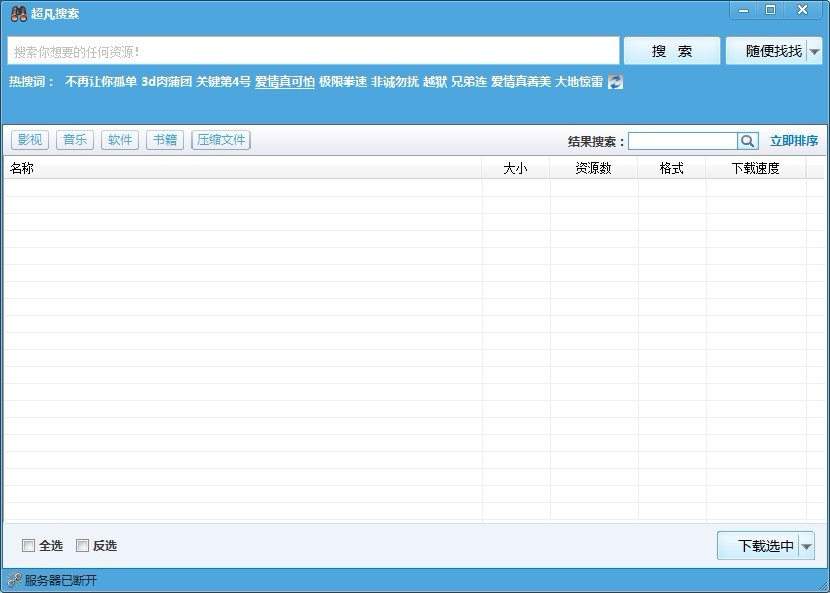
Task: Click the refresh hot words icon
Action: (615, 82)
